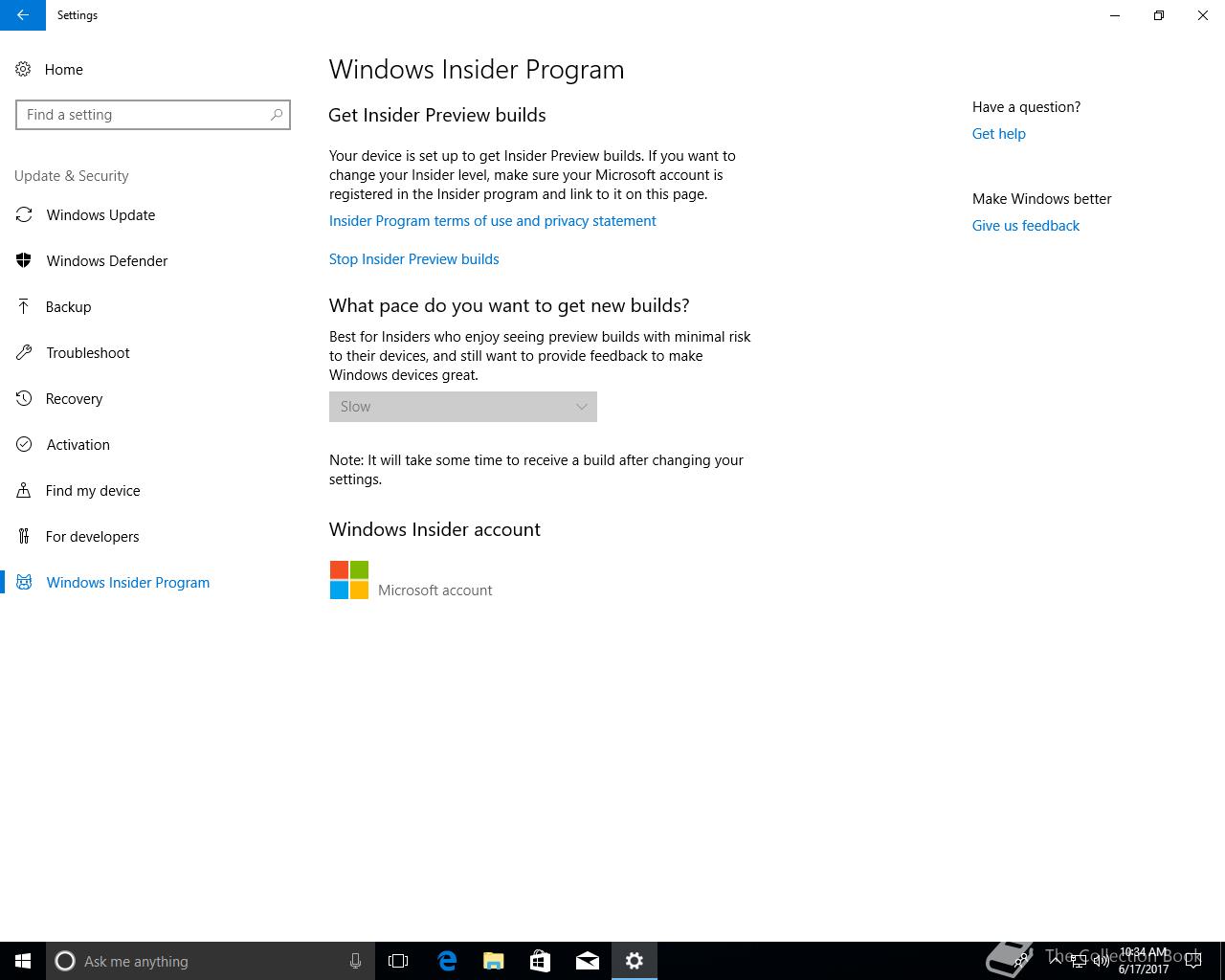Viewport: 1225px width, 980px height.
Task: Click the Make Windows better text
Action: click(x=1041, y=199)
